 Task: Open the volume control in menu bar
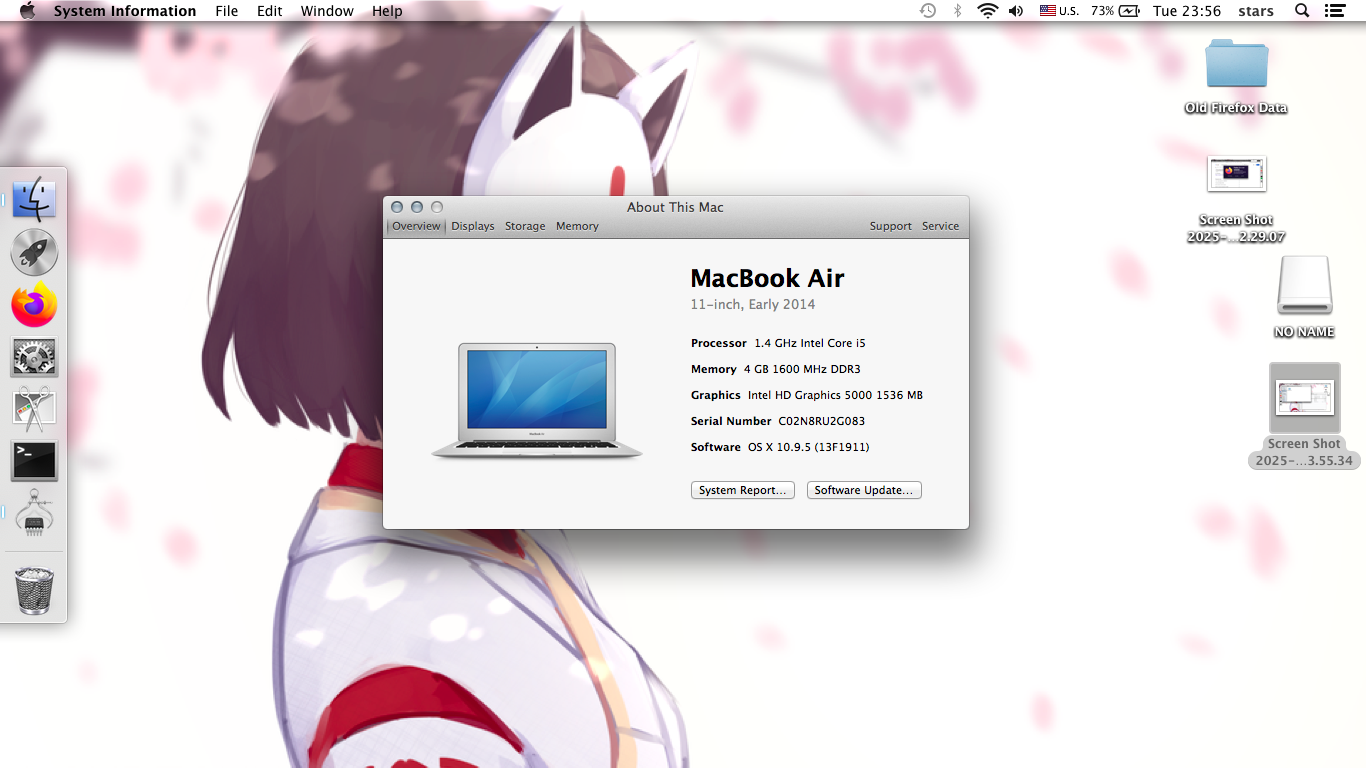pos(1015,11)
